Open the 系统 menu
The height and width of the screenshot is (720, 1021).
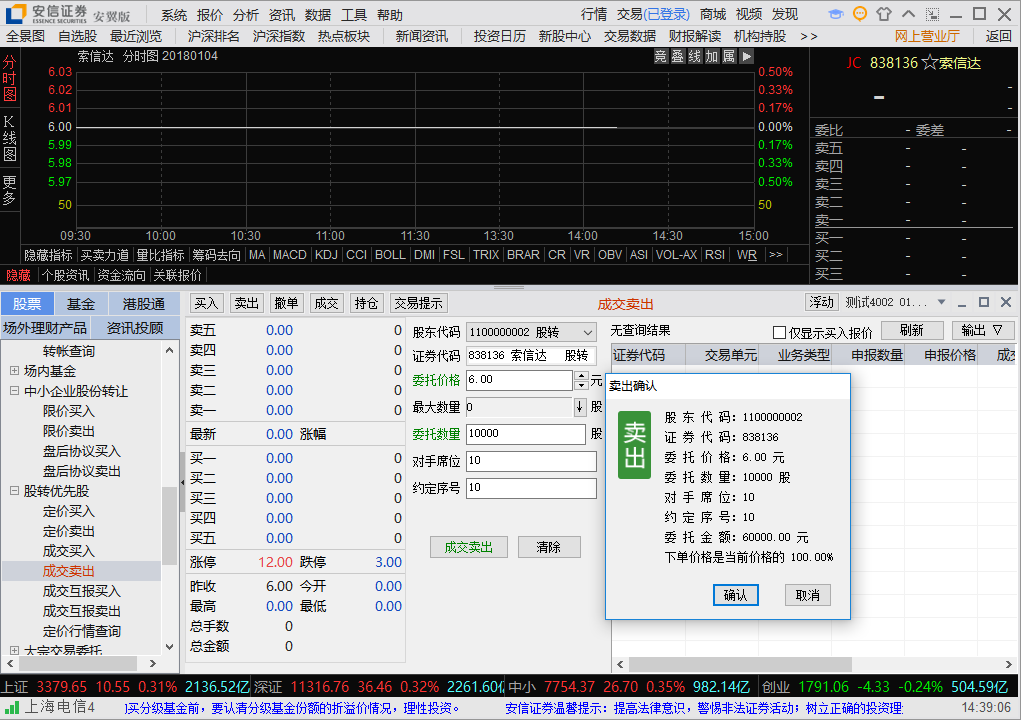(174, 15)
